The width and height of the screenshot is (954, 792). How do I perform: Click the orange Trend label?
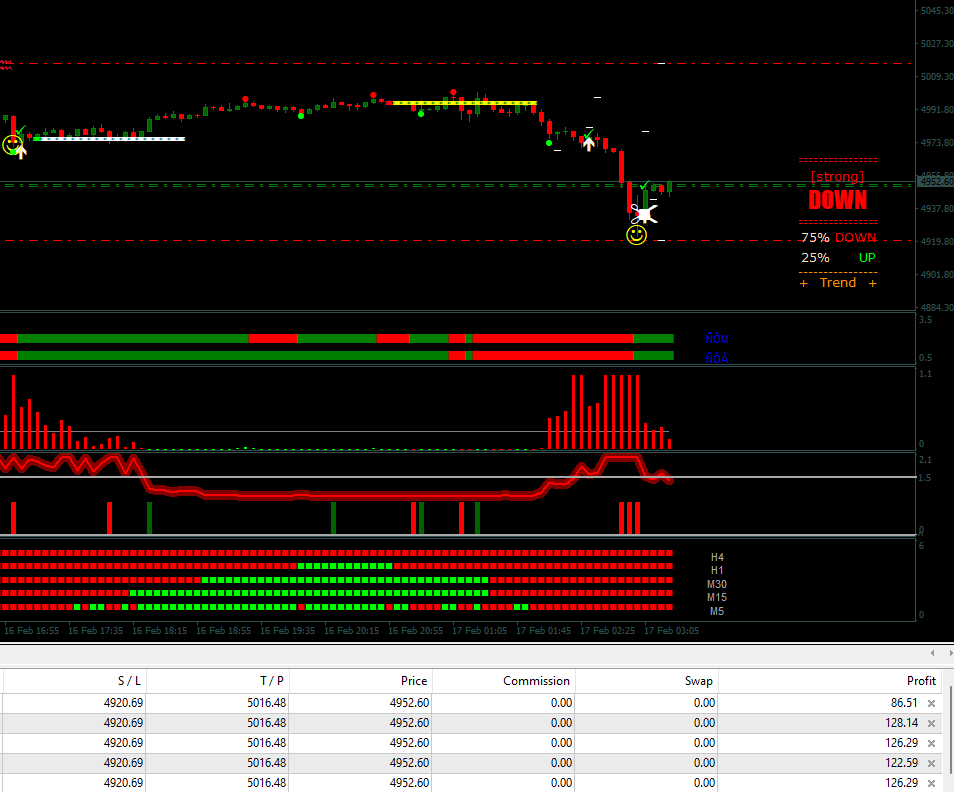(x=837, y=283)
